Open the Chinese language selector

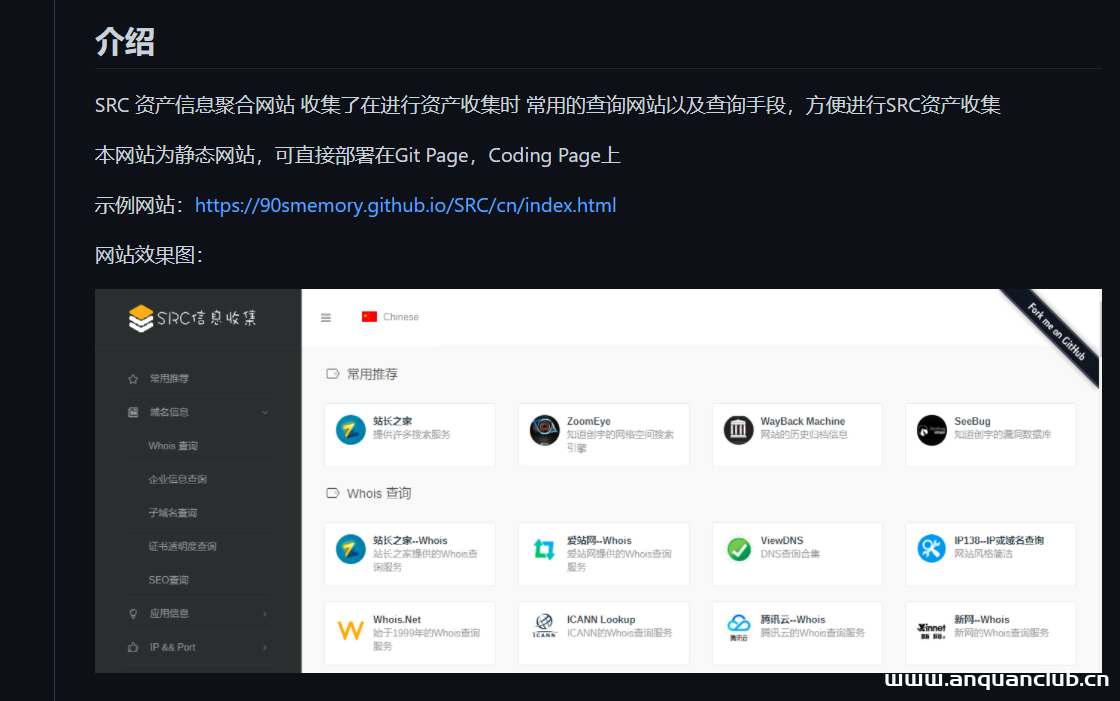tap(389, 316)
